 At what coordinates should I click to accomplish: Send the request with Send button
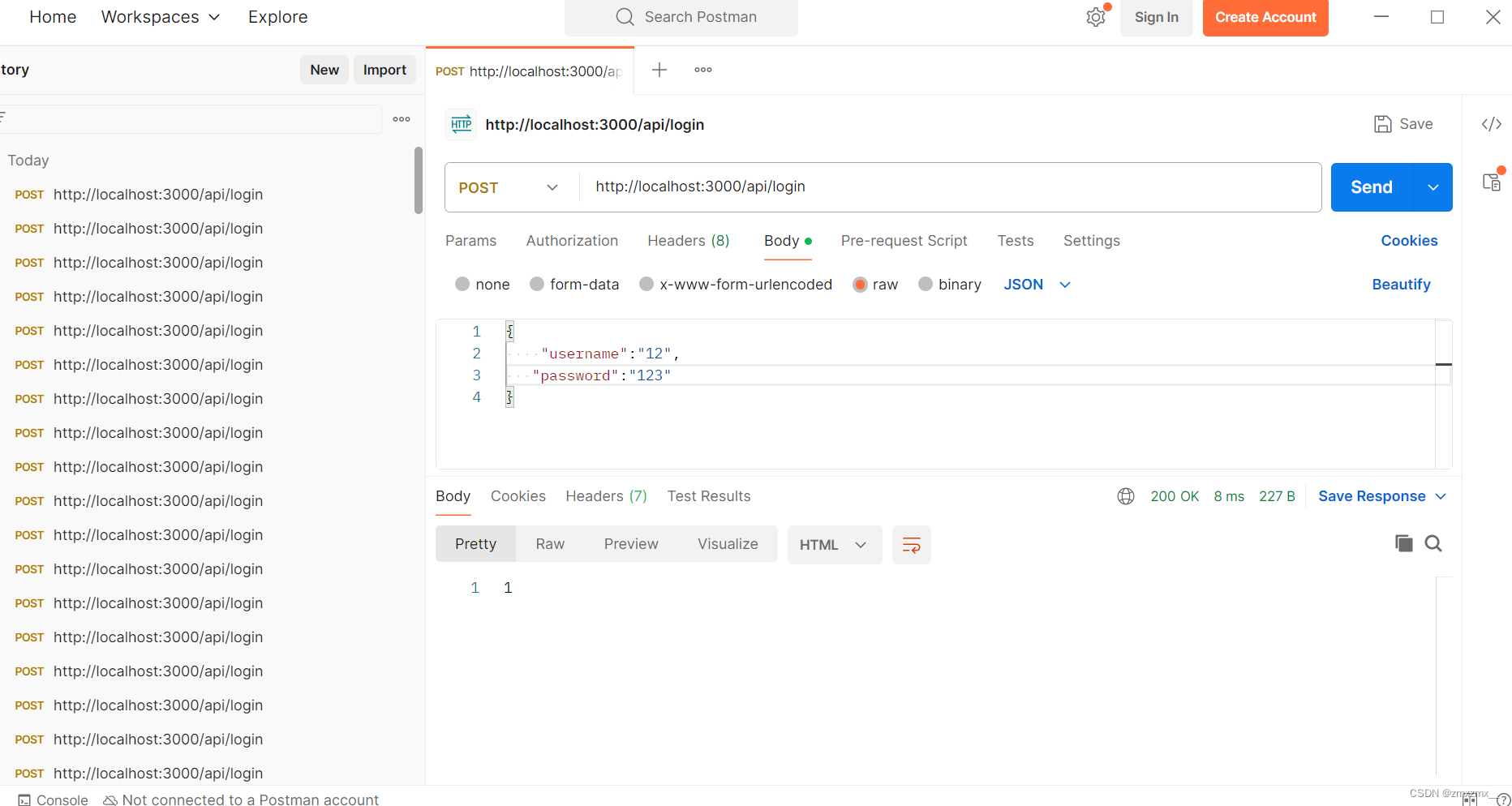point(1372,187)
